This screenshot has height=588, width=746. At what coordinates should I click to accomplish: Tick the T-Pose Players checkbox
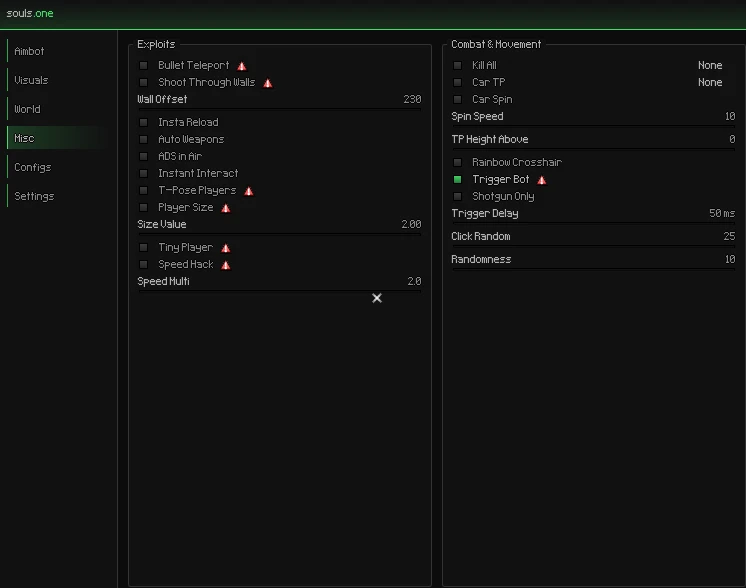(143, 191)
